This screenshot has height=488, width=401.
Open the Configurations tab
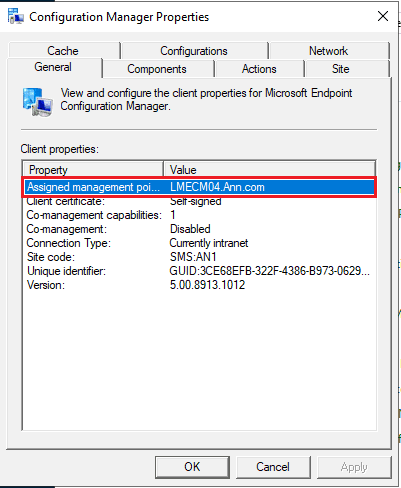(x=194, y=51)
